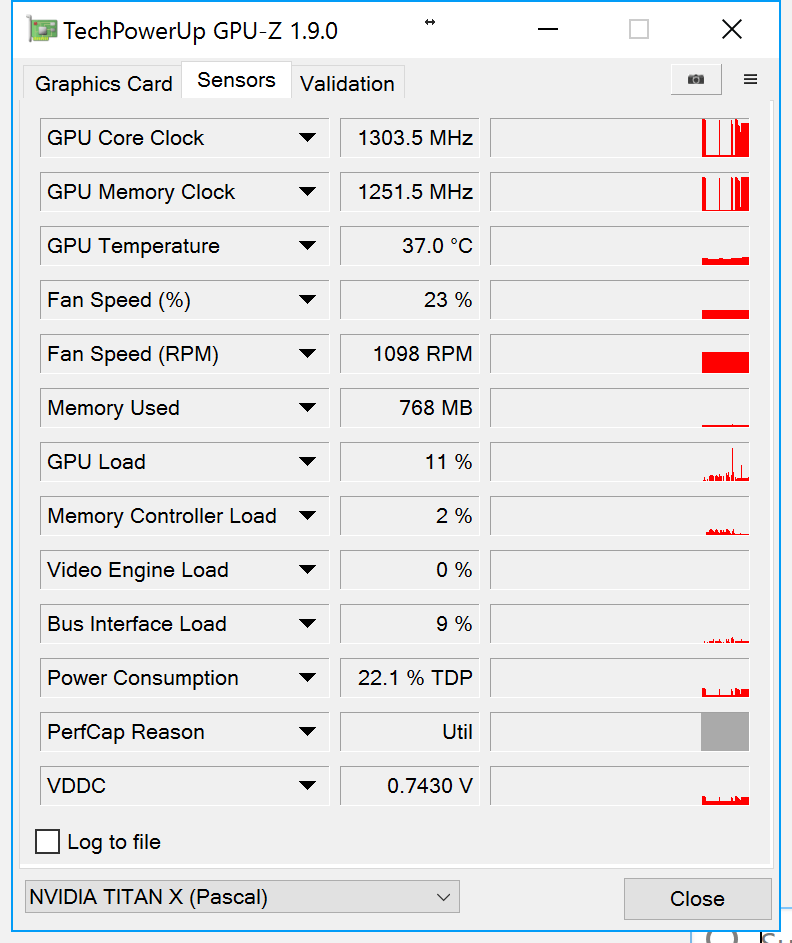
Task: Open the NVIDIA TITAN X device selector
Action: coord(241,897)
